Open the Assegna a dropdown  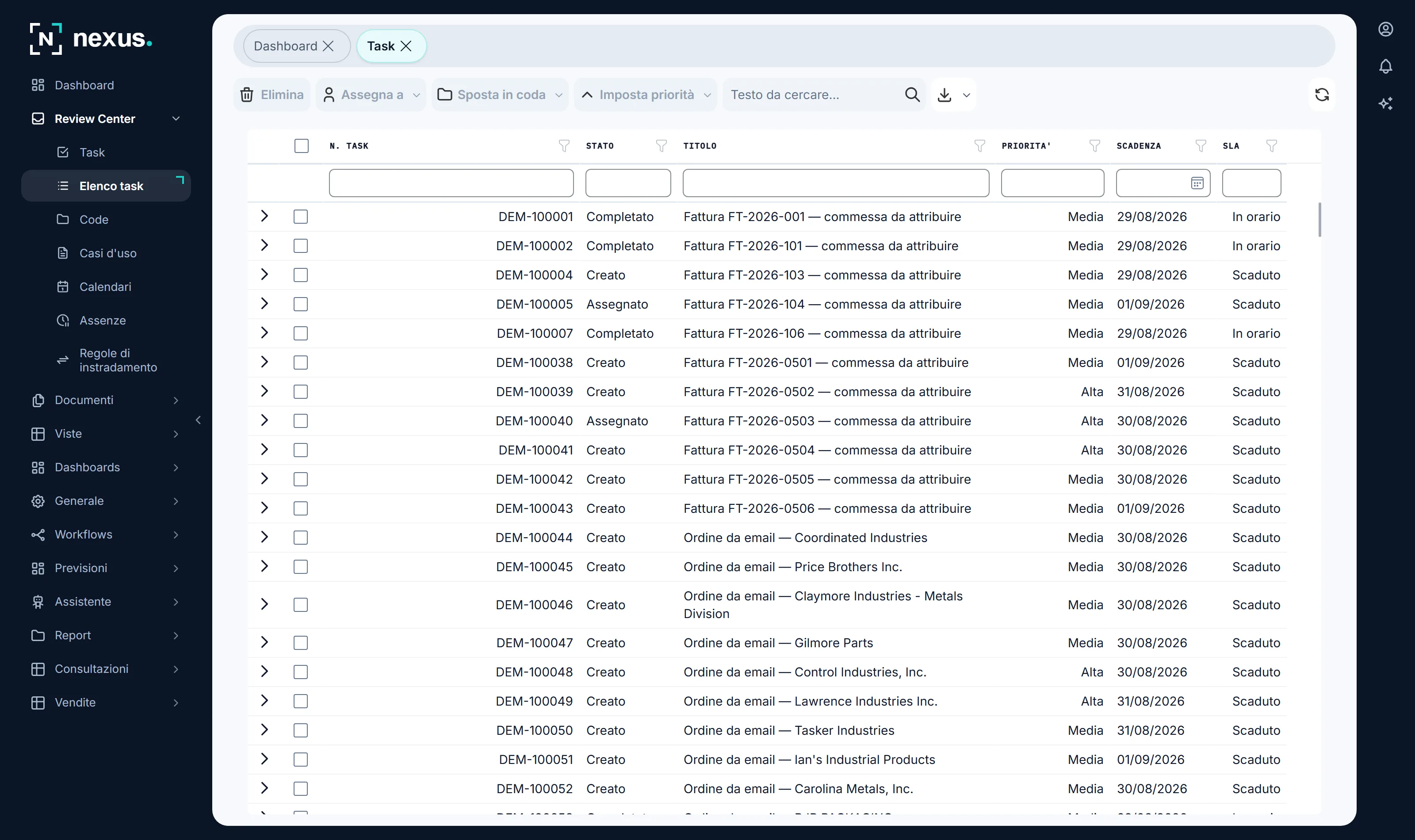(x=371, y=95)
